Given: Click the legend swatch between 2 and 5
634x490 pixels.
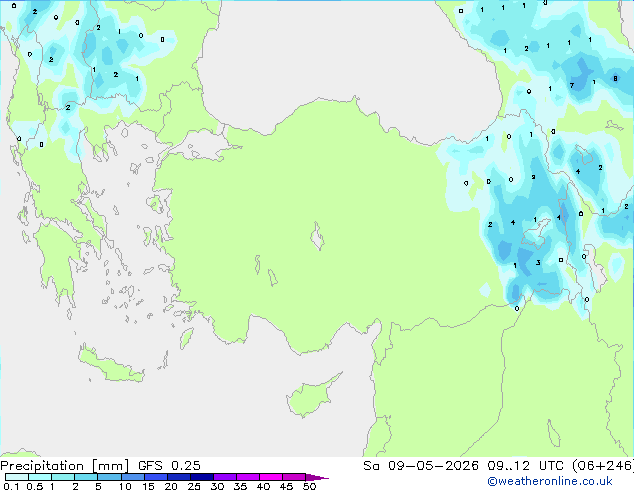Looking at the screenshot, I should pos(86,477).
